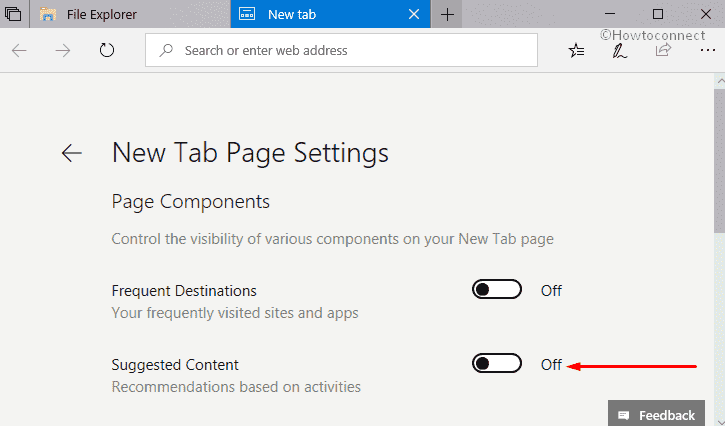Go back with browser back arrow
Image resolution: width=725 pixels, height=426 pixels.
click(x=20, y=50)
